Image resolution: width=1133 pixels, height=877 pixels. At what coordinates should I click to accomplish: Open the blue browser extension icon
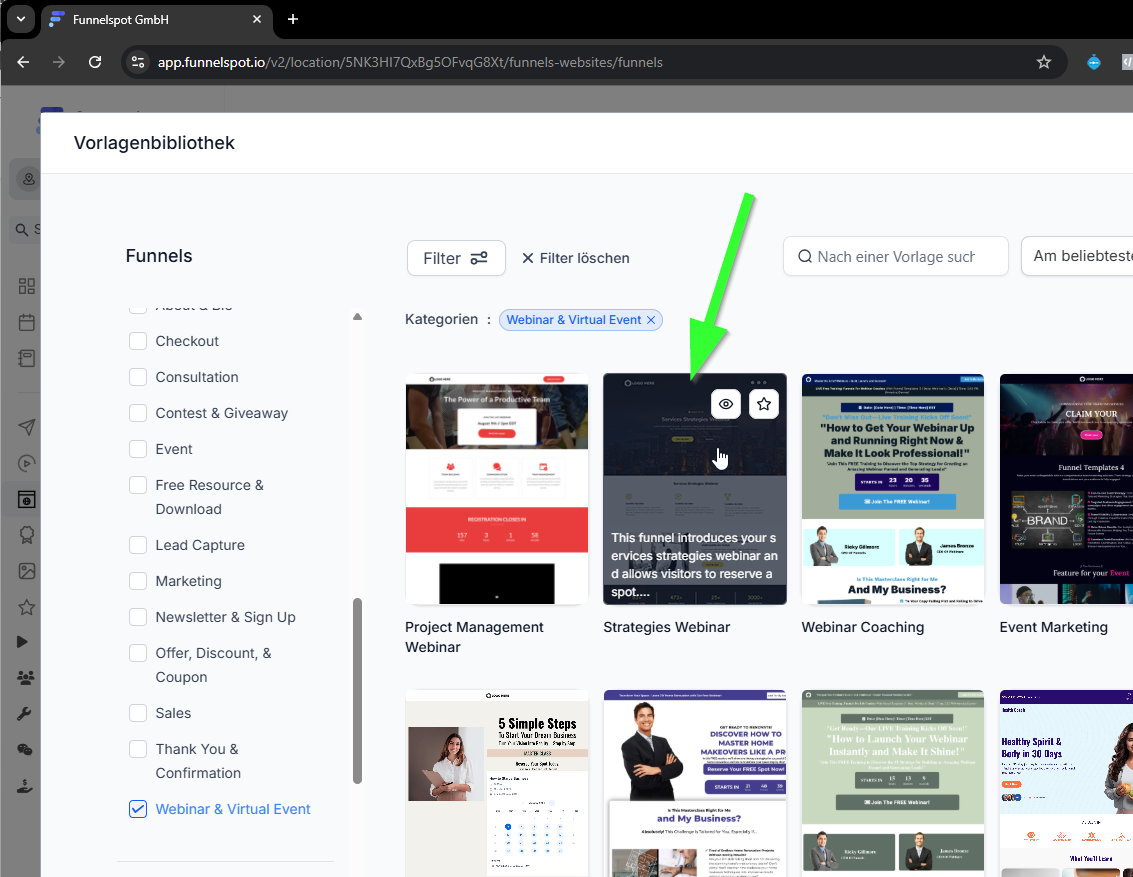coord(1094,62)
